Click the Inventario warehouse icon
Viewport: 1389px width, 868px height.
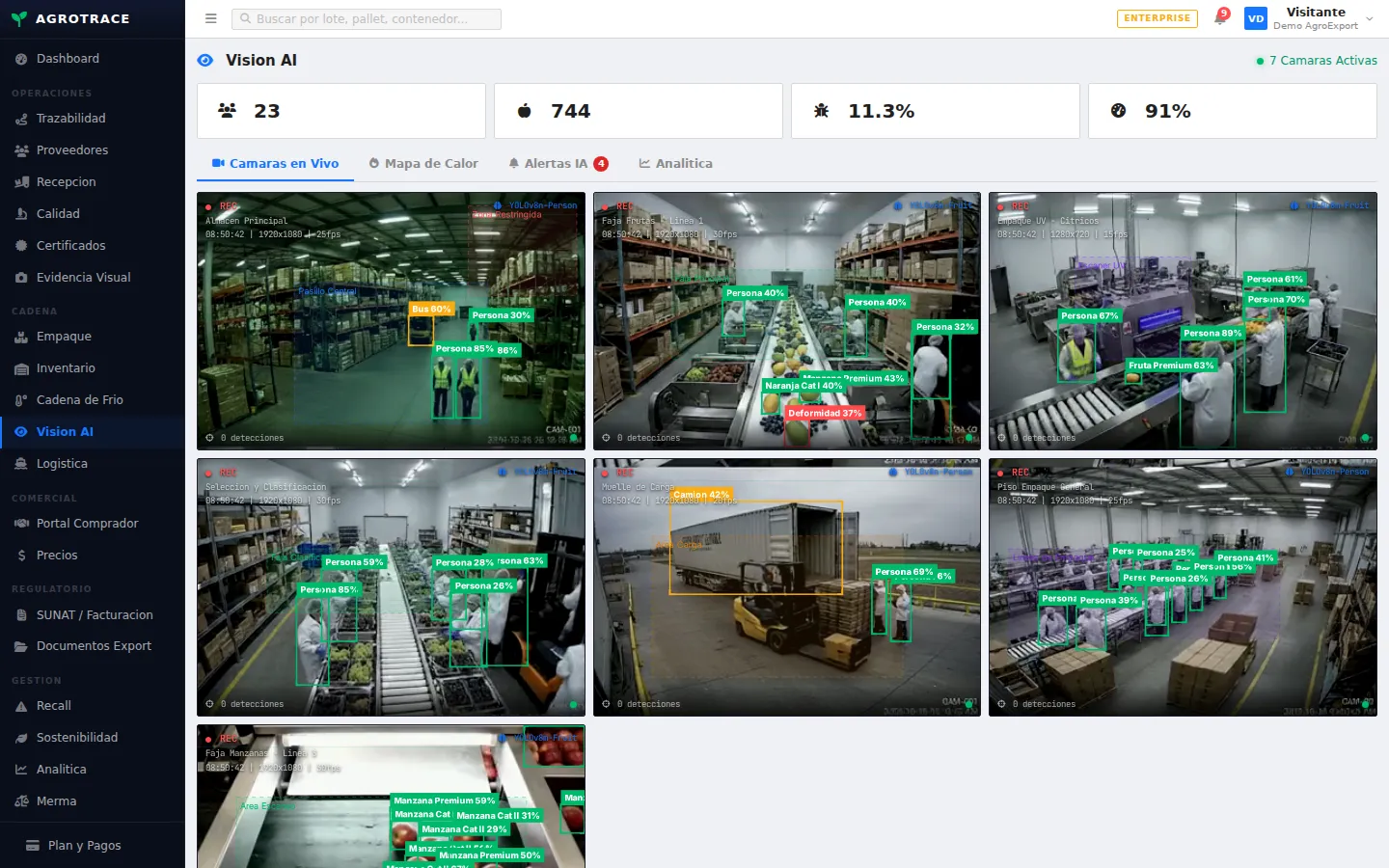coord(21,368)
